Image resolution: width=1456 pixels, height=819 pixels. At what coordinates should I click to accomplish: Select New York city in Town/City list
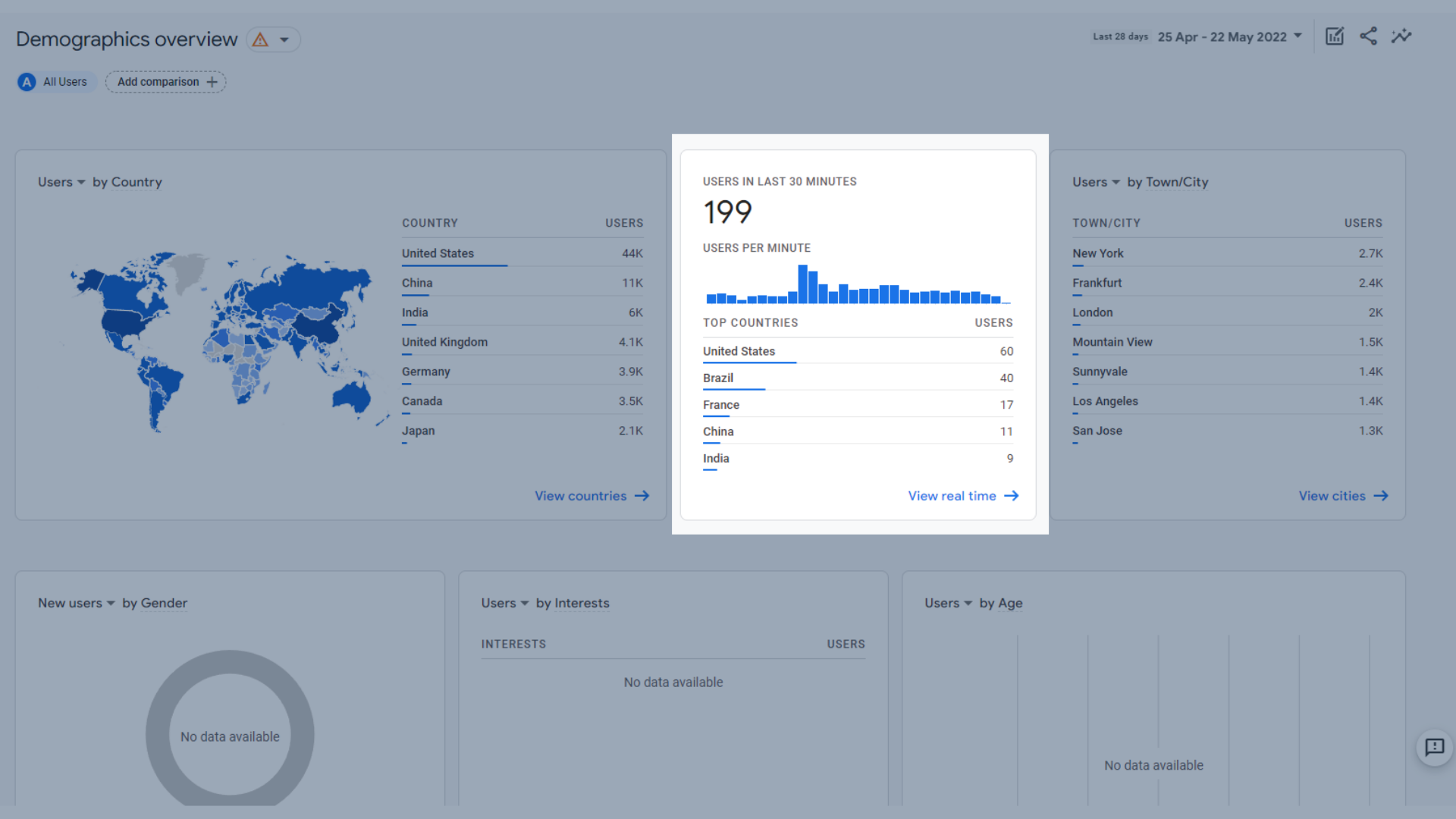pyautogui.click(x=1098, y=252)
